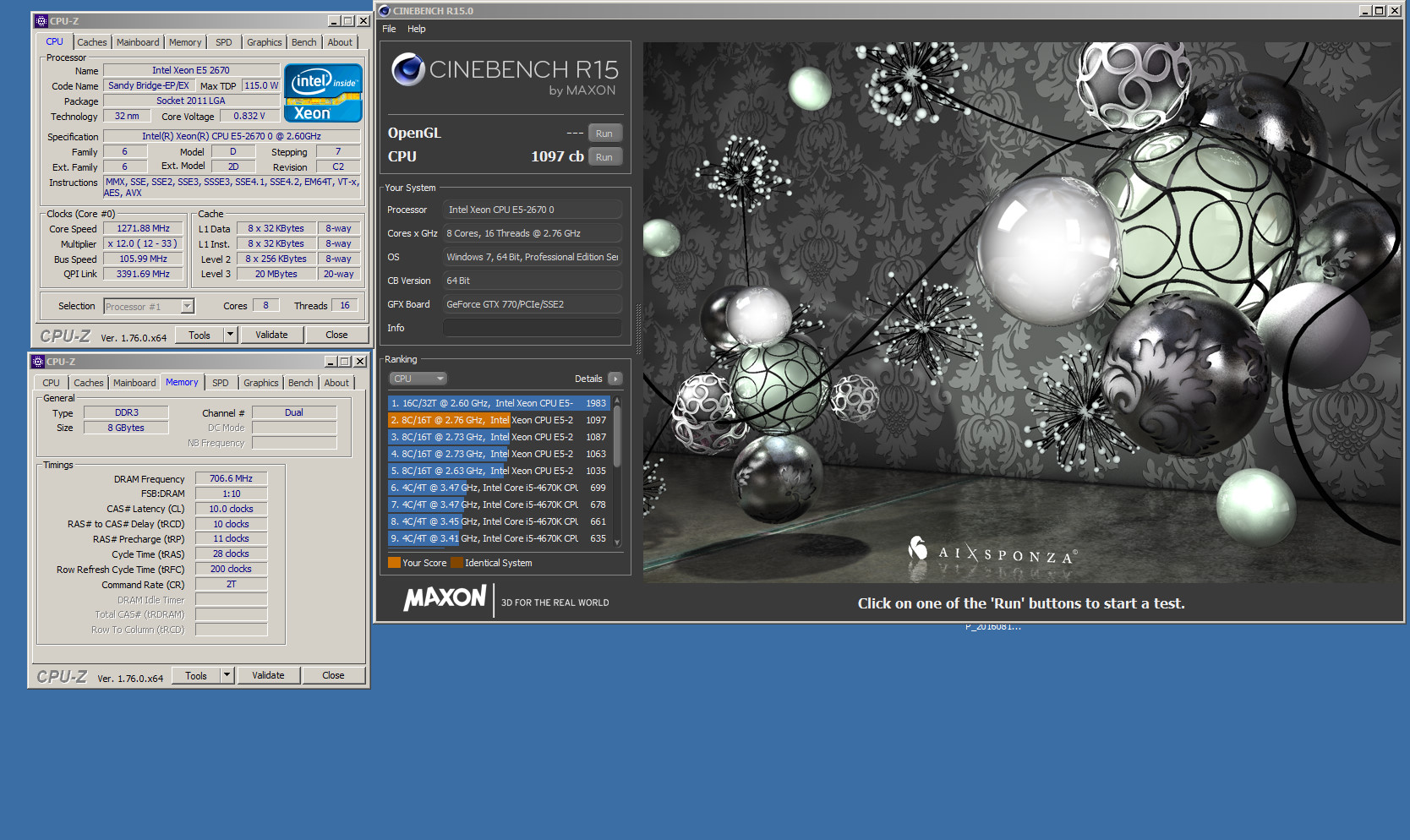Click Validate in Memory CPU-Z window

(x=269, y=675)
